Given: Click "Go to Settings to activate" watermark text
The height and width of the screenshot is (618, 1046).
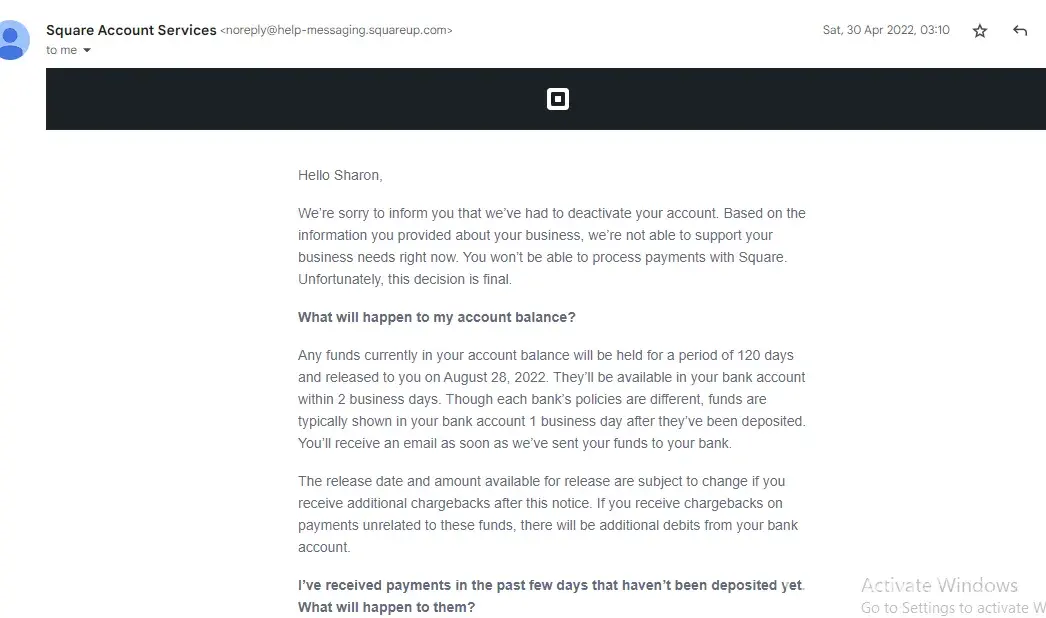Looking at the screenshot, I should pos(948,608).
